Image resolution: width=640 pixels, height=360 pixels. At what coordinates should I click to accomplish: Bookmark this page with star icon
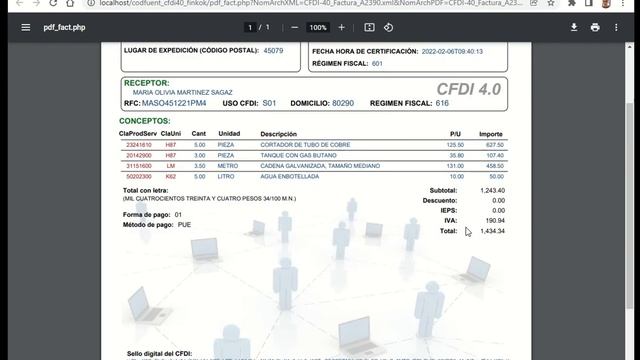[551, 3]
